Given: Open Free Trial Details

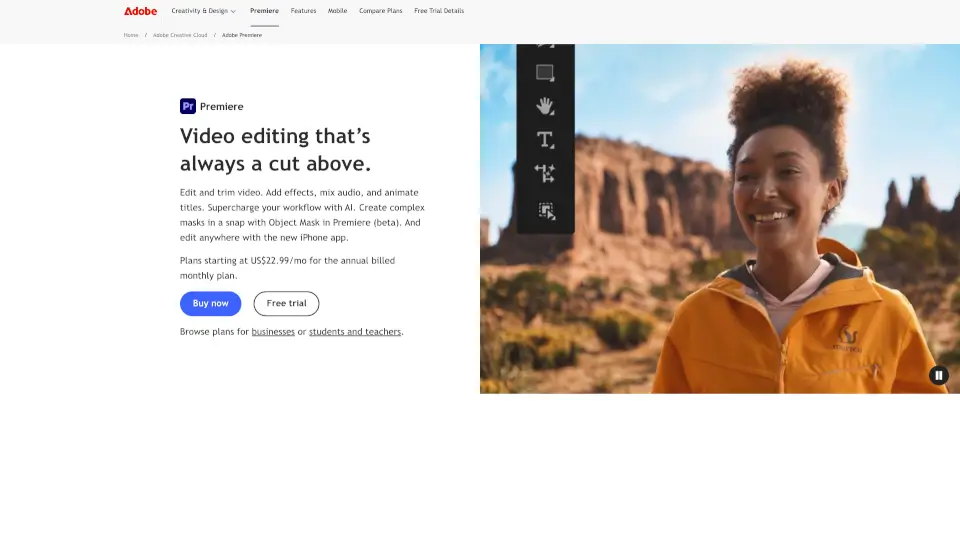Looking at the screenshot, I should pyautogui.click(x=439, y=11).
